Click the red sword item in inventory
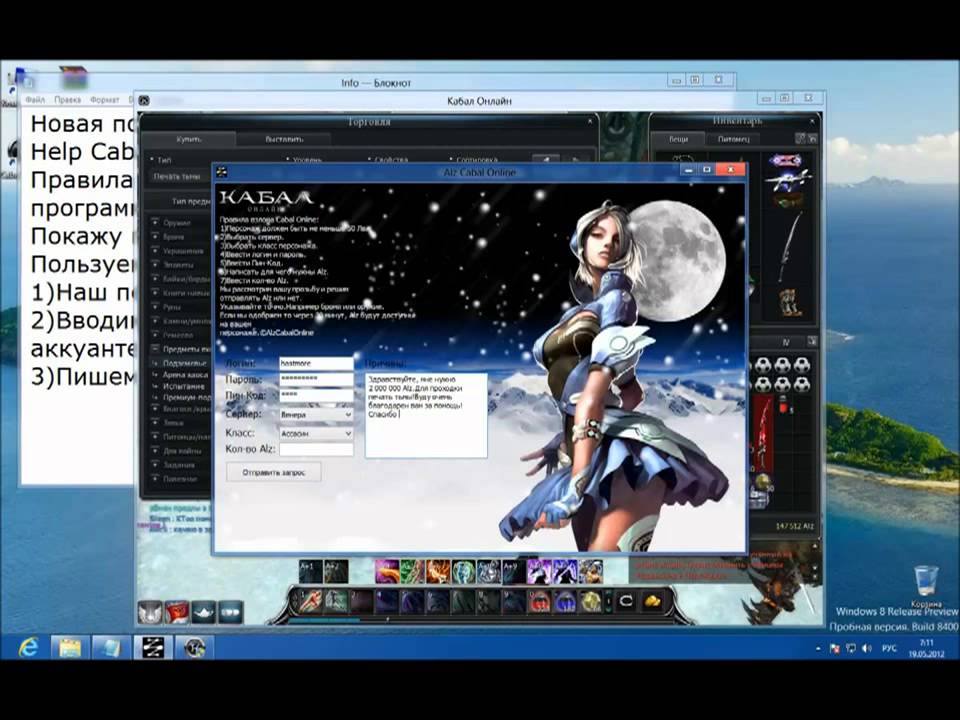Viewport: 960px width, 720px height. point(763,433)
